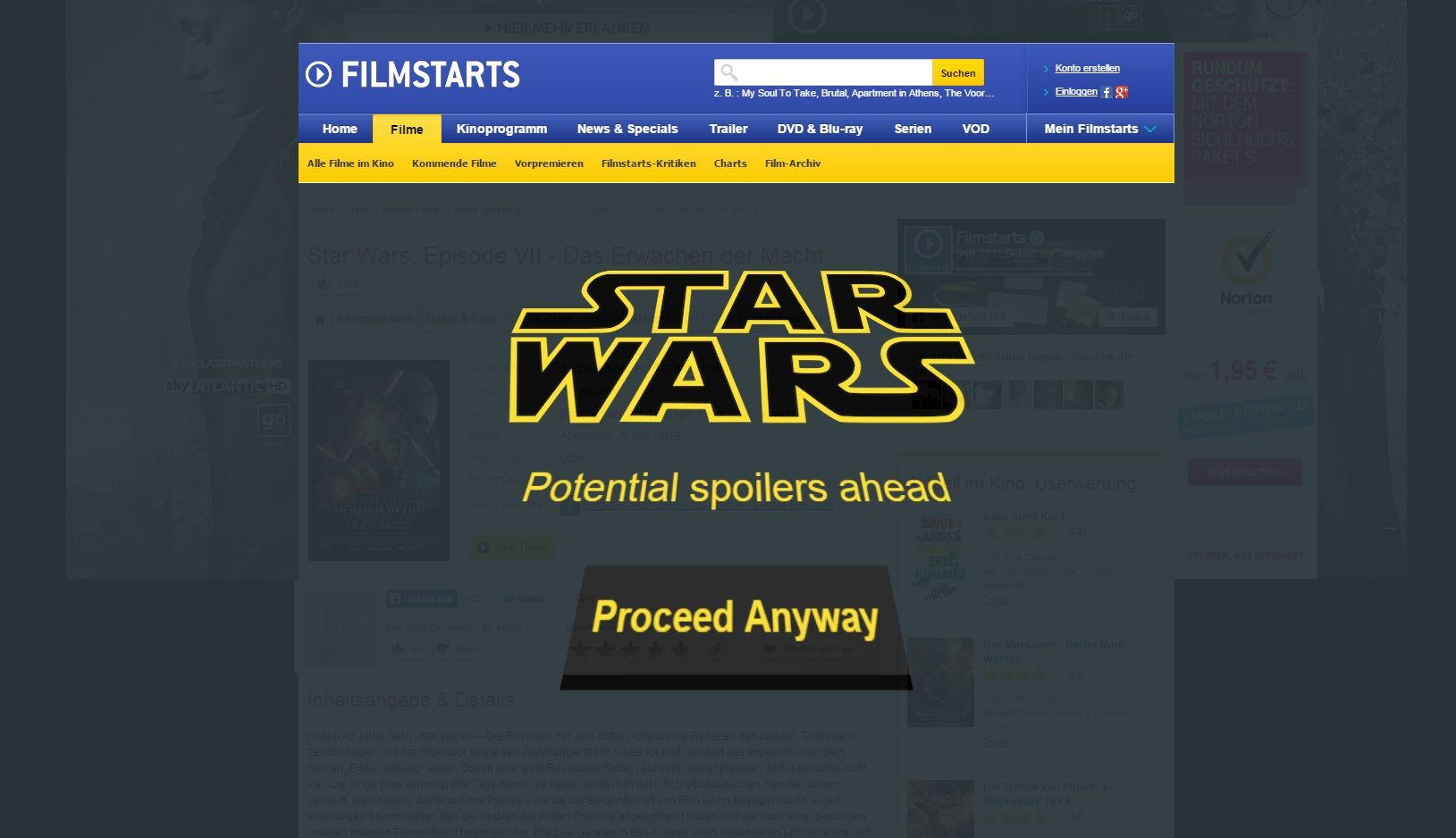1456x838 pixels.
Task: Open Charts in the yellow submenu
Action: tap(730, 163)
